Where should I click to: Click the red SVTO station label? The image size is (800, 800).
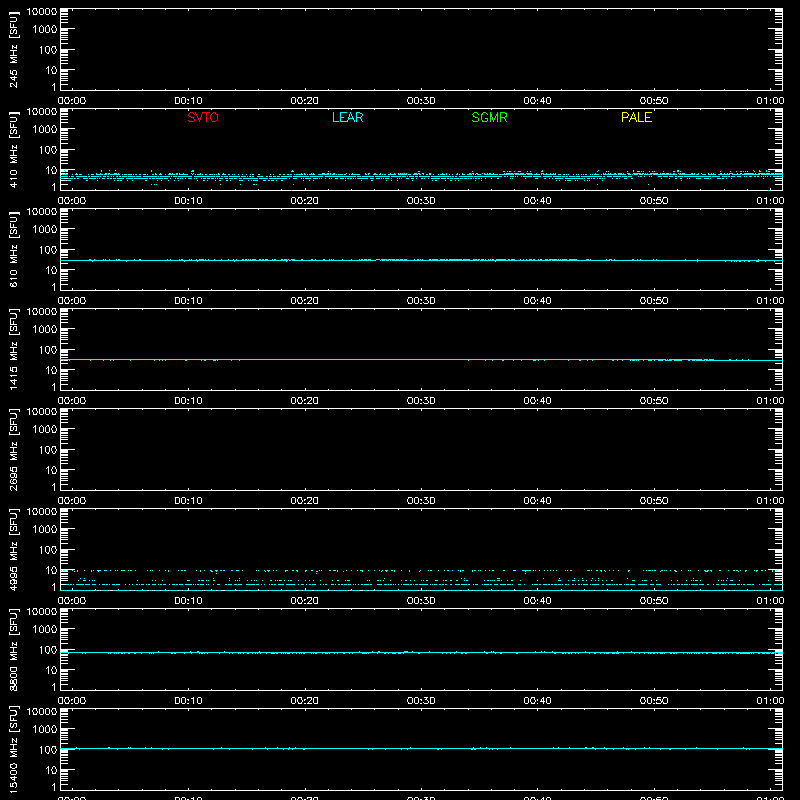point(203,117)
